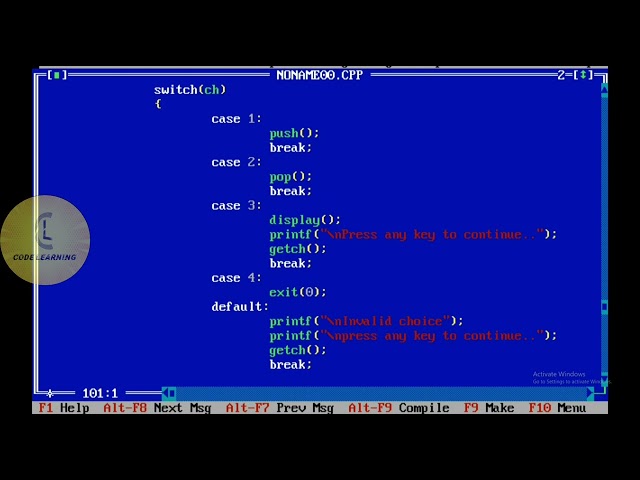
Task: Click the display(); statement
Action: [x=305, y=220]
